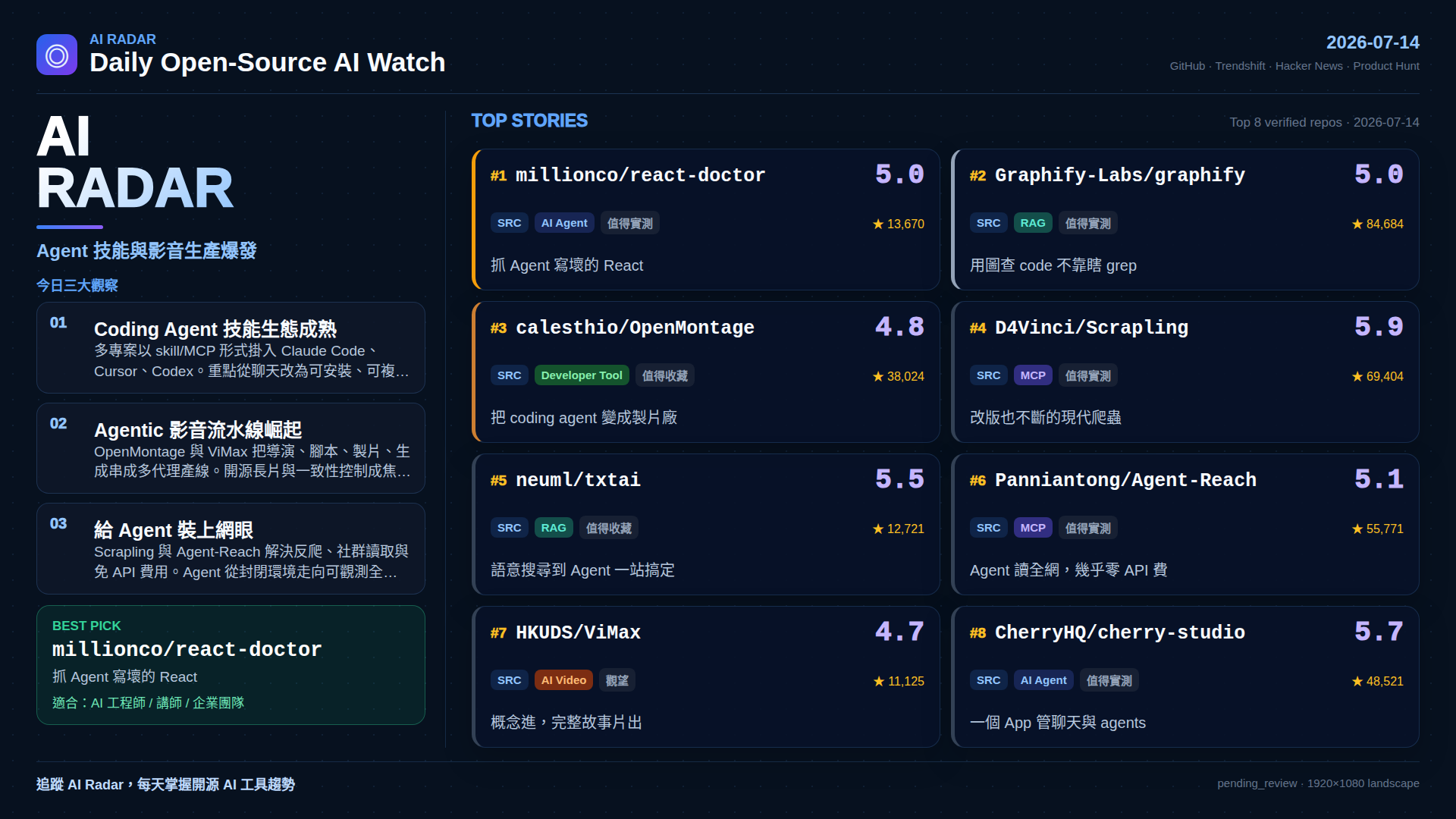1456x819 pixels.
Task: Click the 今日三大觀察 heading
Action: point(77,285)
